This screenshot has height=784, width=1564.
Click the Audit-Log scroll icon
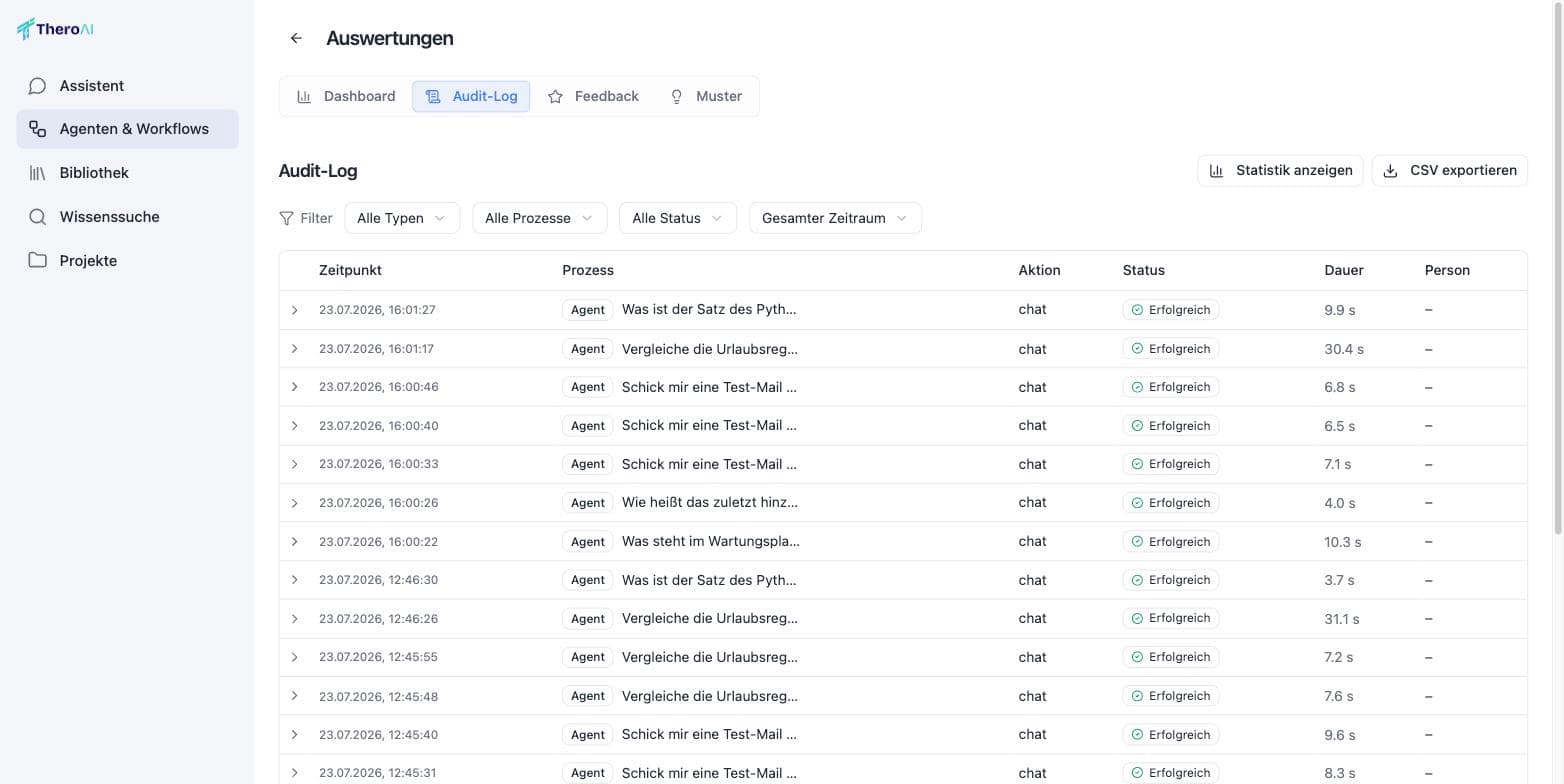click(x=433, y=97)
